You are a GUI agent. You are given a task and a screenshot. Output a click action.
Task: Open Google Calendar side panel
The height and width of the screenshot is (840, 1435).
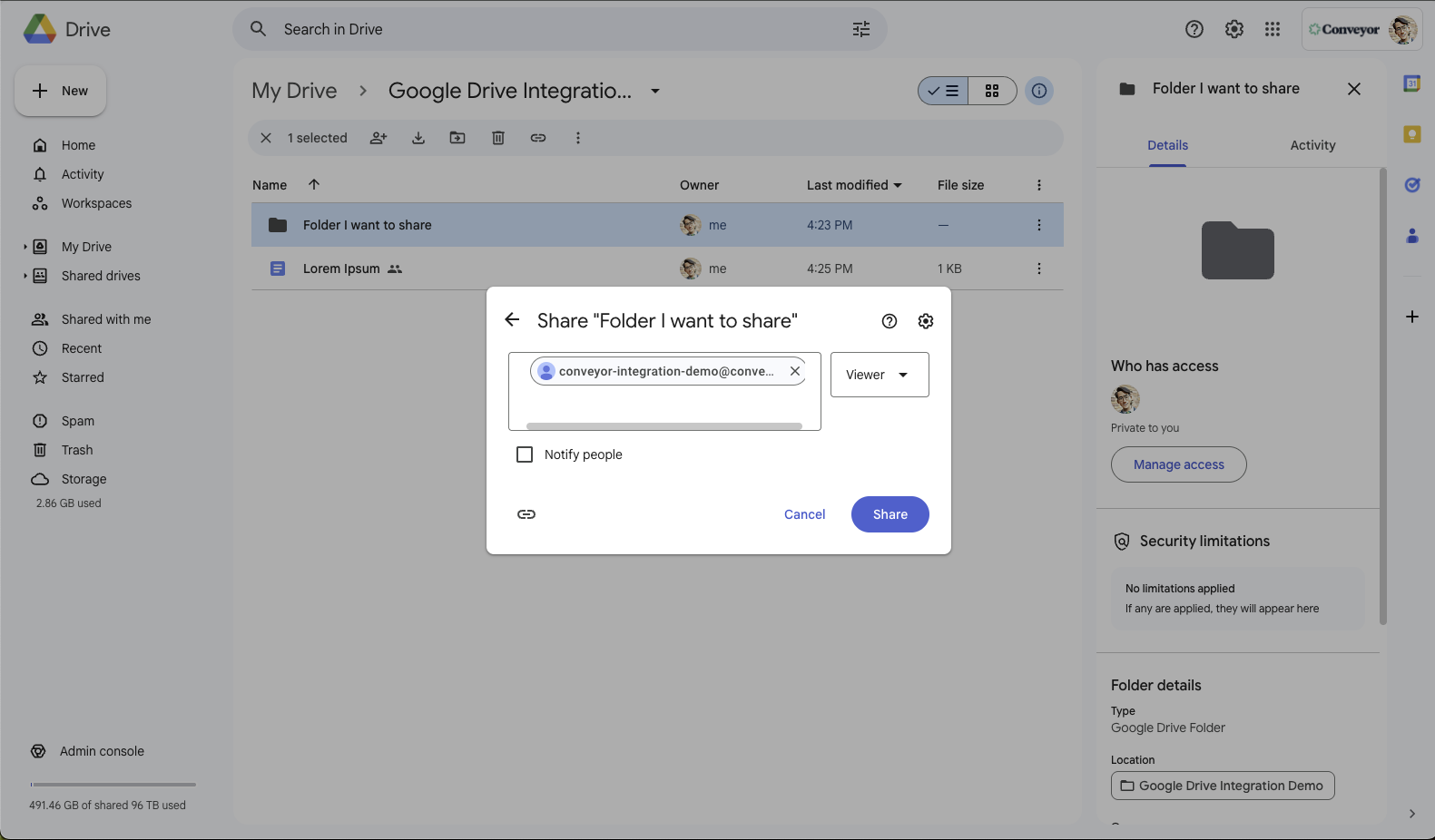tap(1412, 83)
